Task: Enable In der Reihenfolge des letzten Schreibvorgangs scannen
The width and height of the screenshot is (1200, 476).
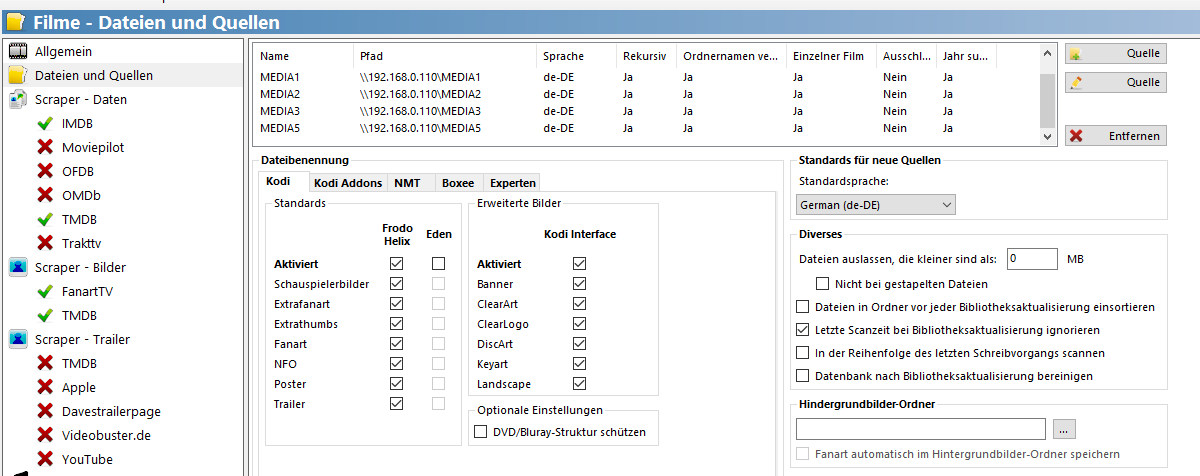Action: coord(802,353)
